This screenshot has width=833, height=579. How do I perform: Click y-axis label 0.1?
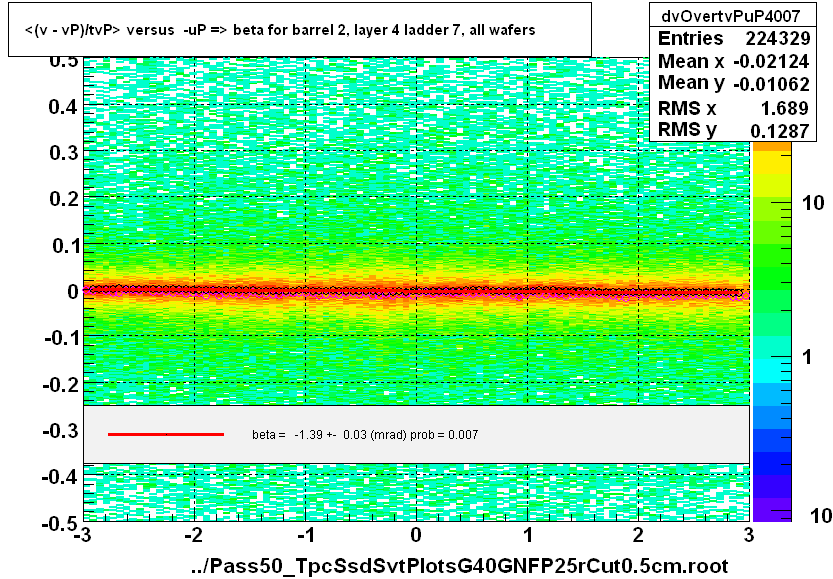(65, 245)
